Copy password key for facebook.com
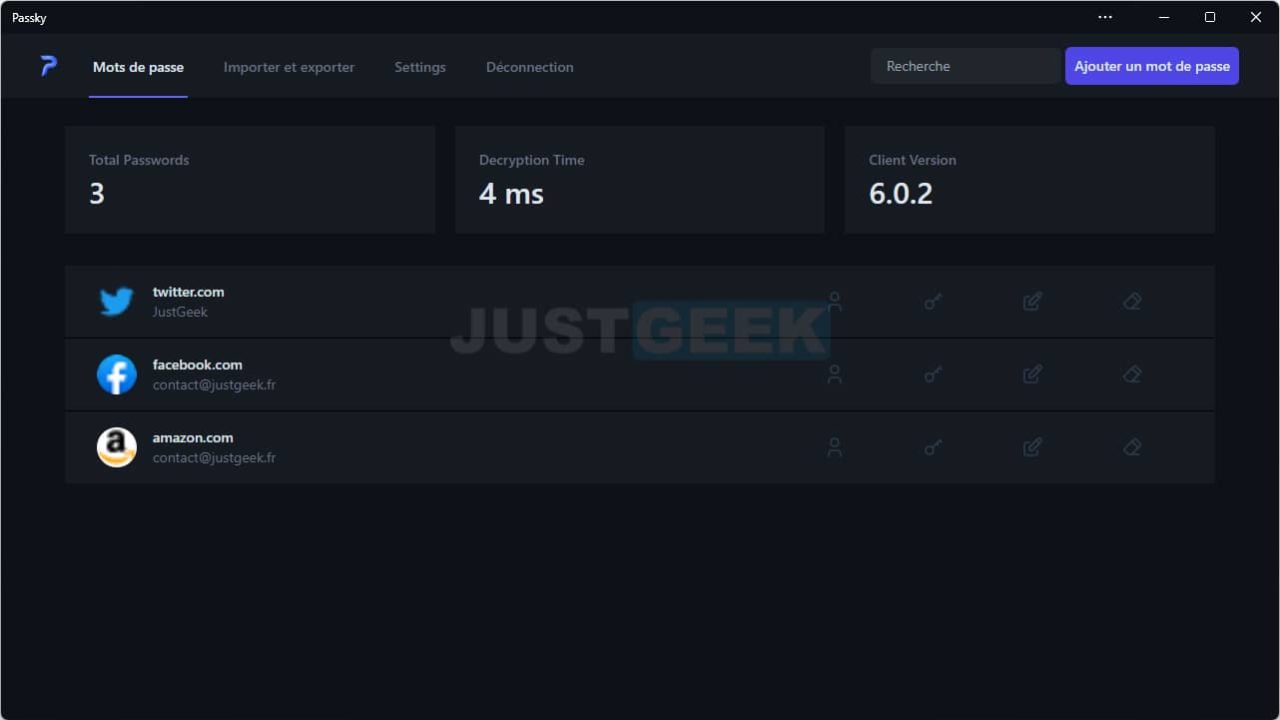Screen dimensions: 1280x720 point(933,374)
